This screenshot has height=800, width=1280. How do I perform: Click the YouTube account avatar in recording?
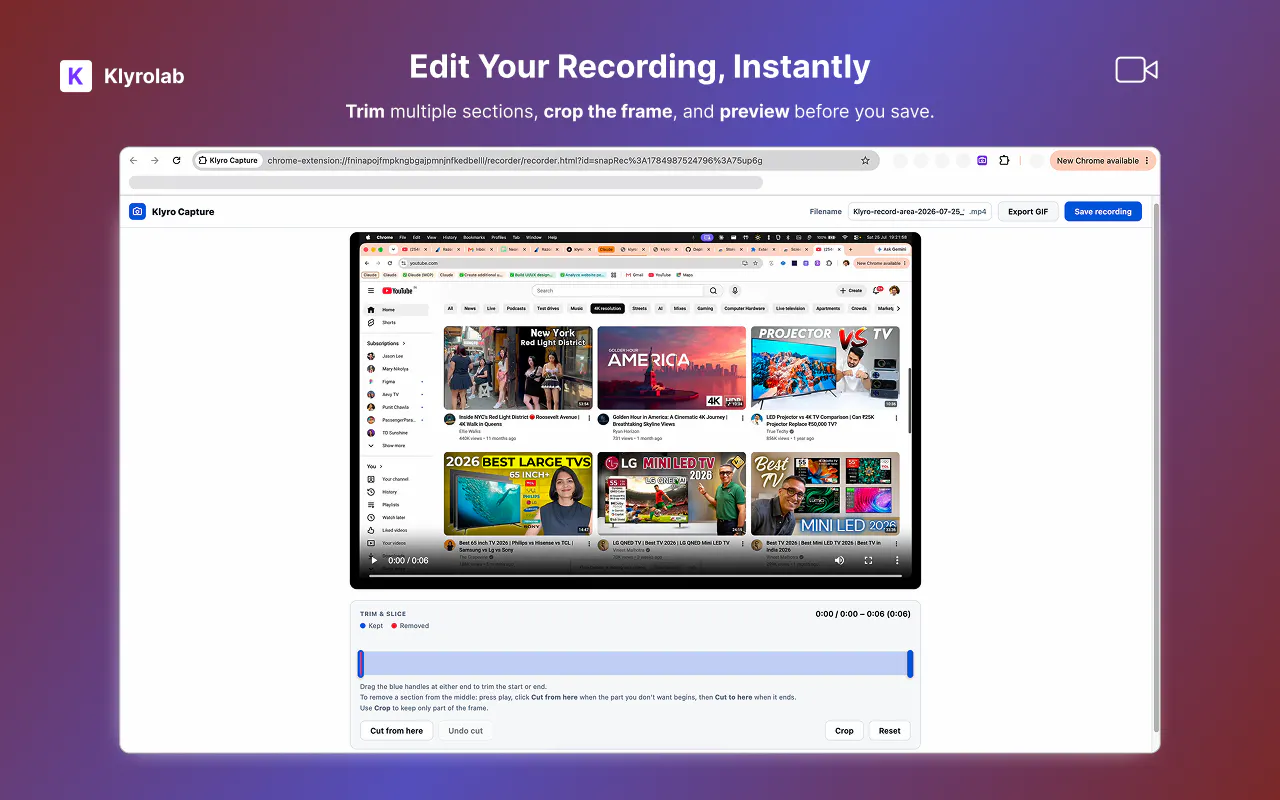click(x=894, y=291)
